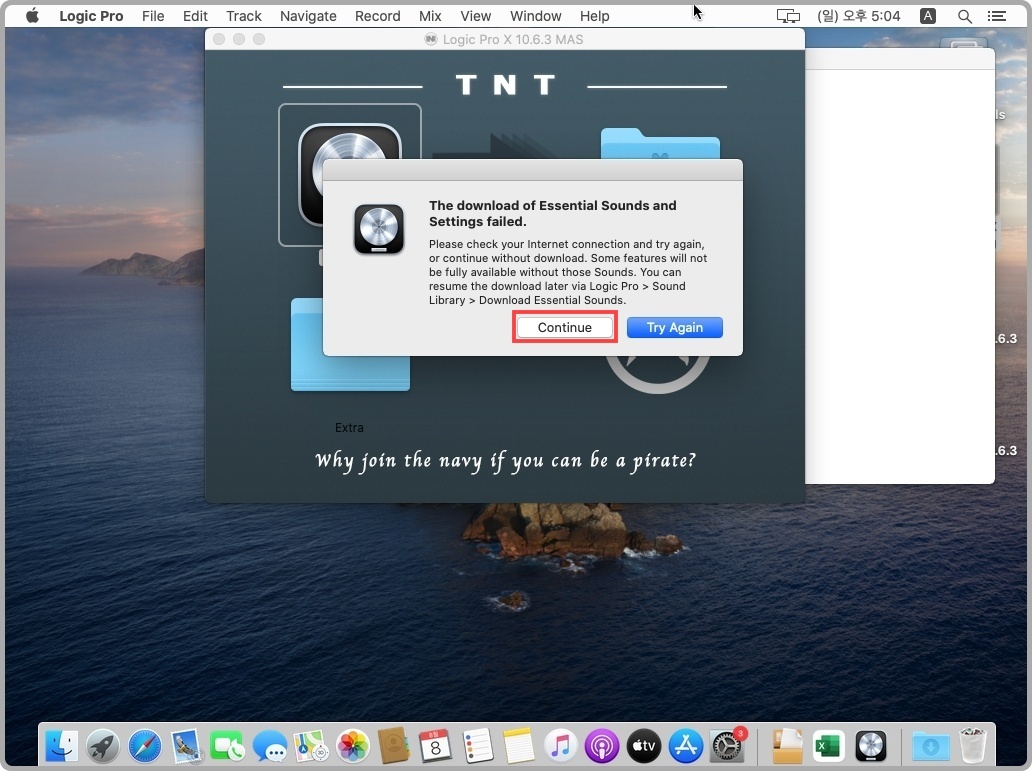Open the Logic Pro application menu
Screen dimensions: 1032x771
(91, 16)
